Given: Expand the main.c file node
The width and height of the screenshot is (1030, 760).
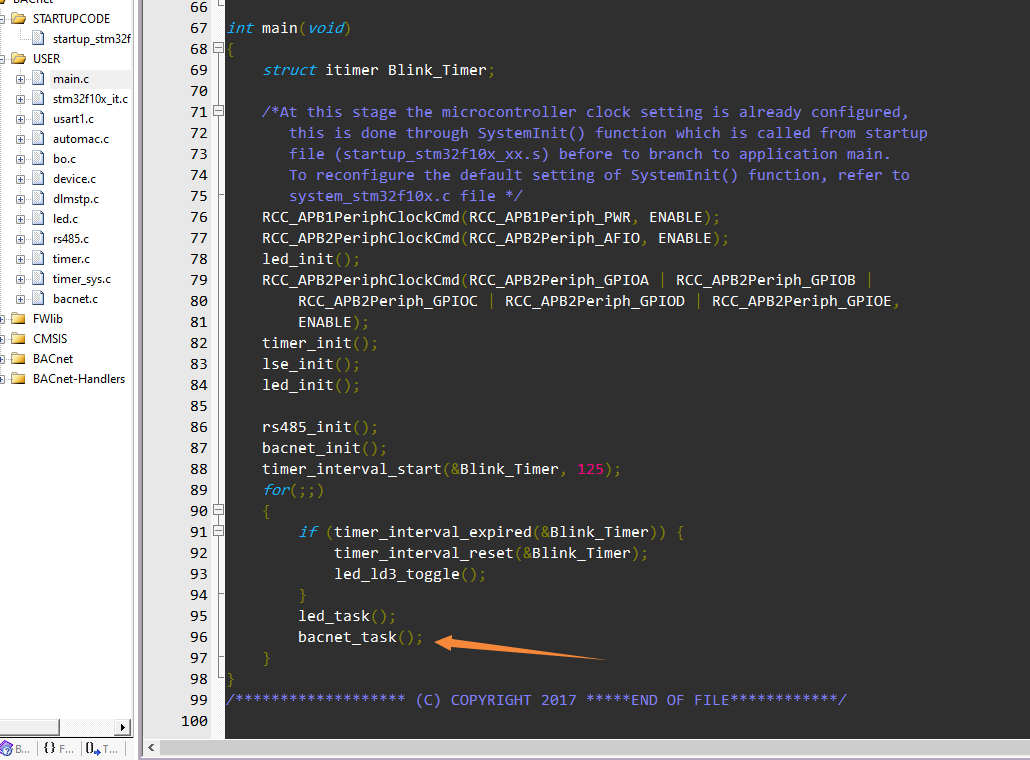Looking at the screenshot, I should pyautogui.click(x=20, y=79).
